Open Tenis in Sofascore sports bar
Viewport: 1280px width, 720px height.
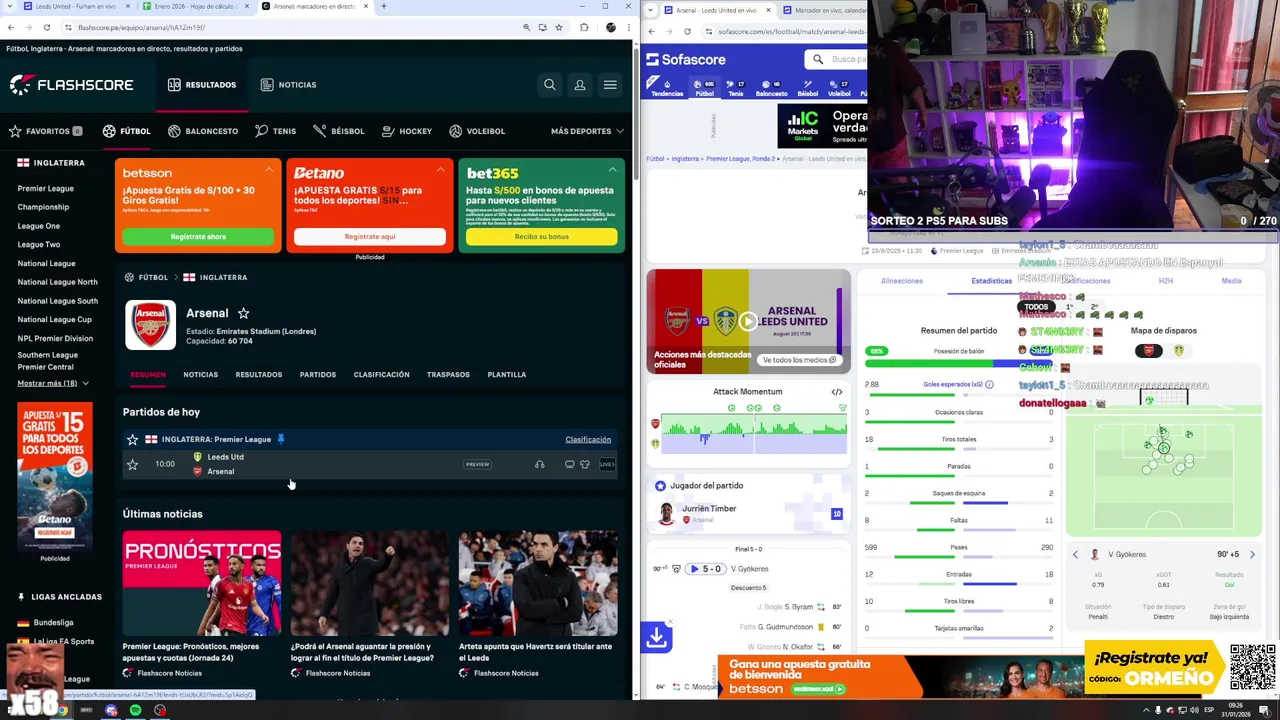click(x=736, y=88)
